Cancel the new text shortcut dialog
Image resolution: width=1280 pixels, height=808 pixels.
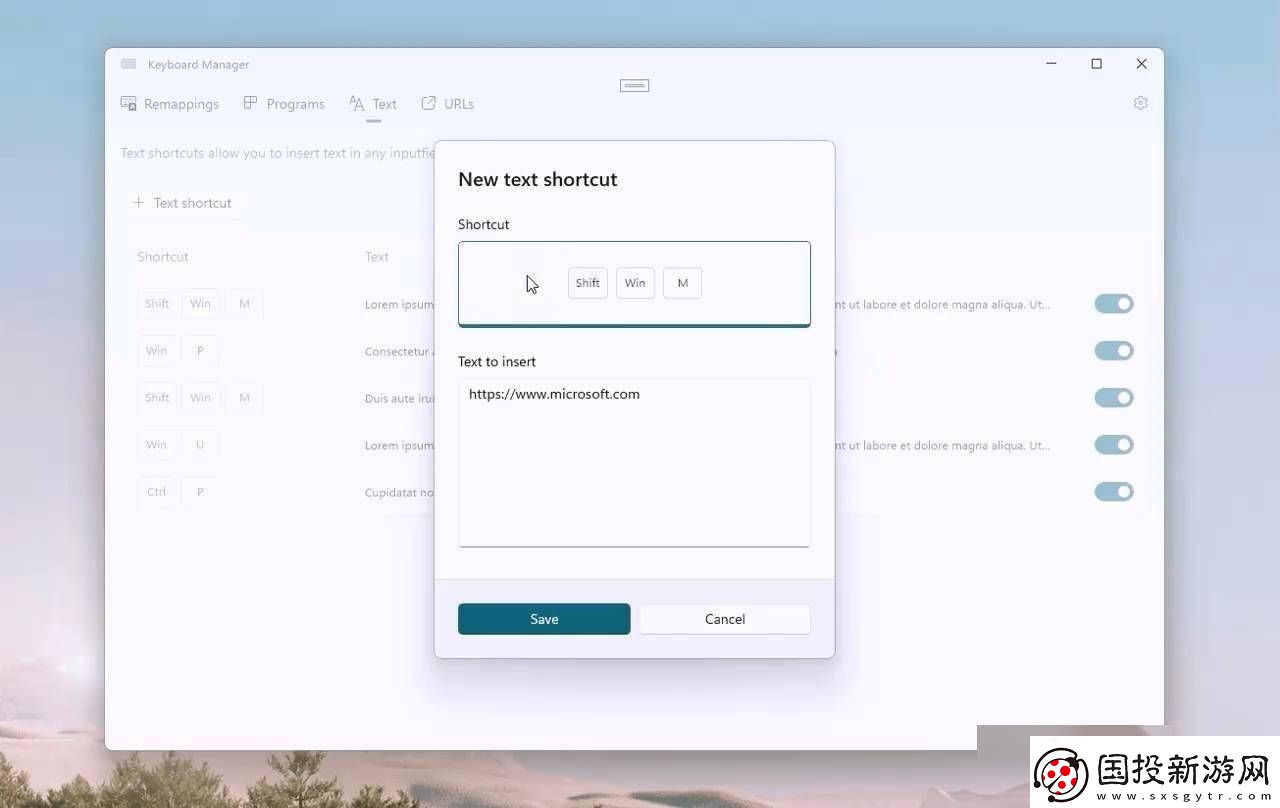click(x=724, y=619)
